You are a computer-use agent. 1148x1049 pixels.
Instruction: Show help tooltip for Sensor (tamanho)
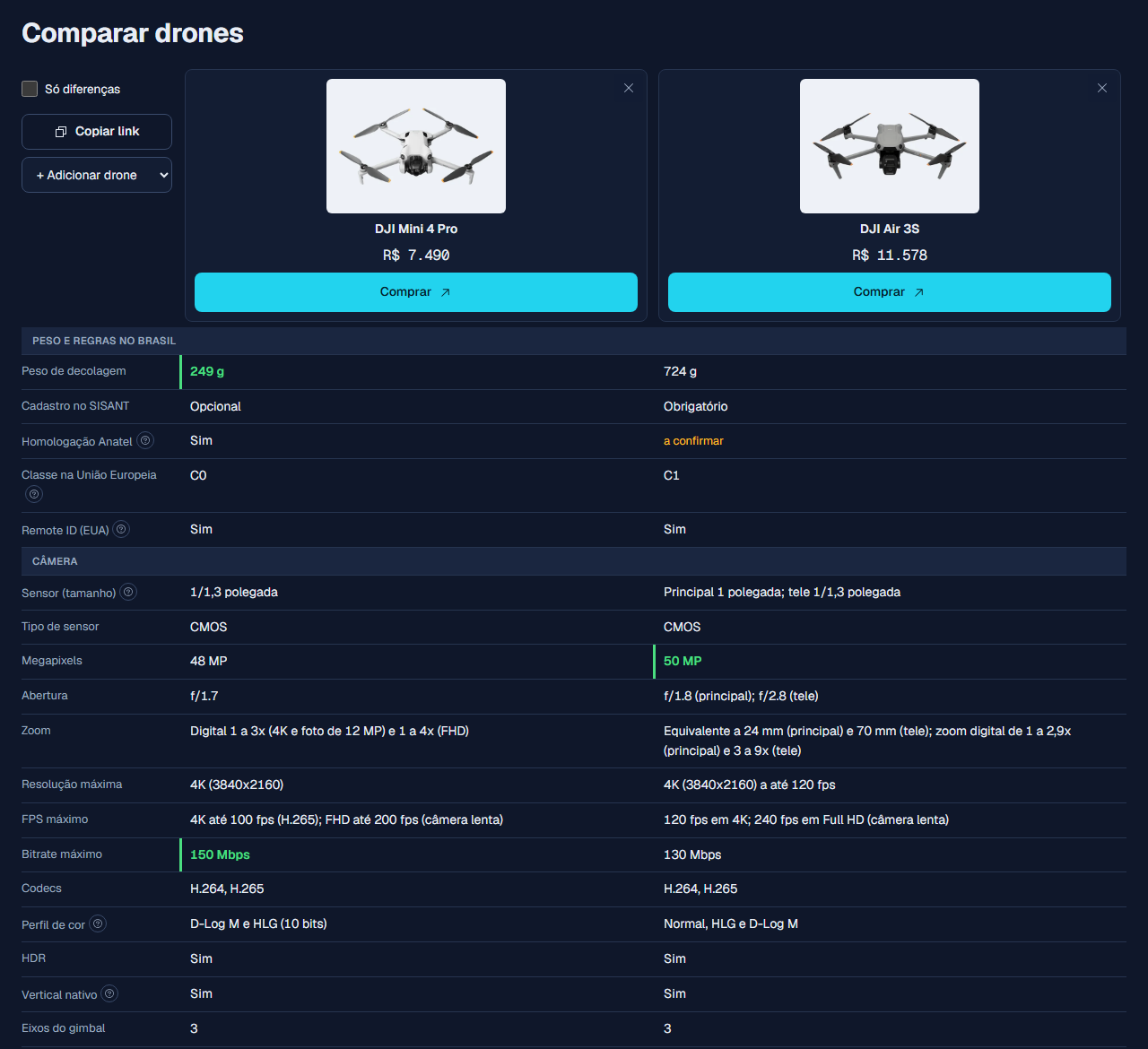click(x=128, y=592)
